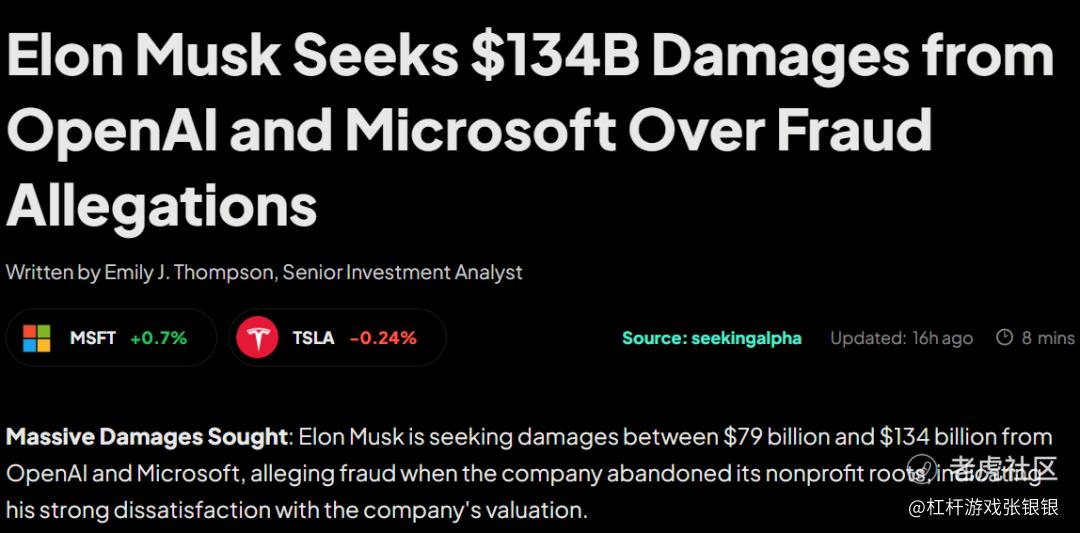This screenshot has width=1080, height=533.
Task: Click the bold Massive Damages Sought heading
Action: click(x=147, y=437)
